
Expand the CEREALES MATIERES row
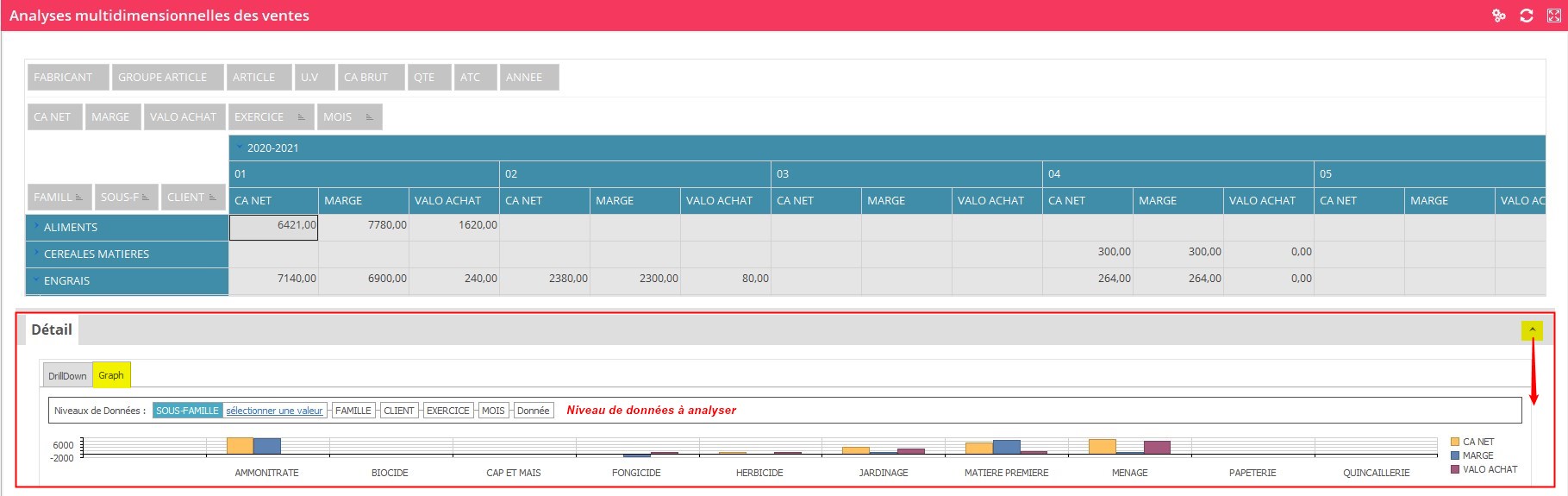pyautogui.click(x=36, y=254)
